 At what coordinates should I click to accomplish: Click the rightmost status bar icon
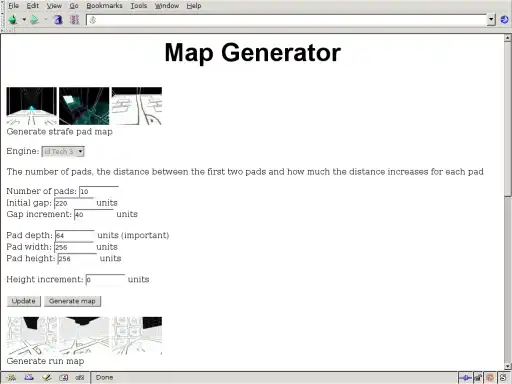click(503, 378)
